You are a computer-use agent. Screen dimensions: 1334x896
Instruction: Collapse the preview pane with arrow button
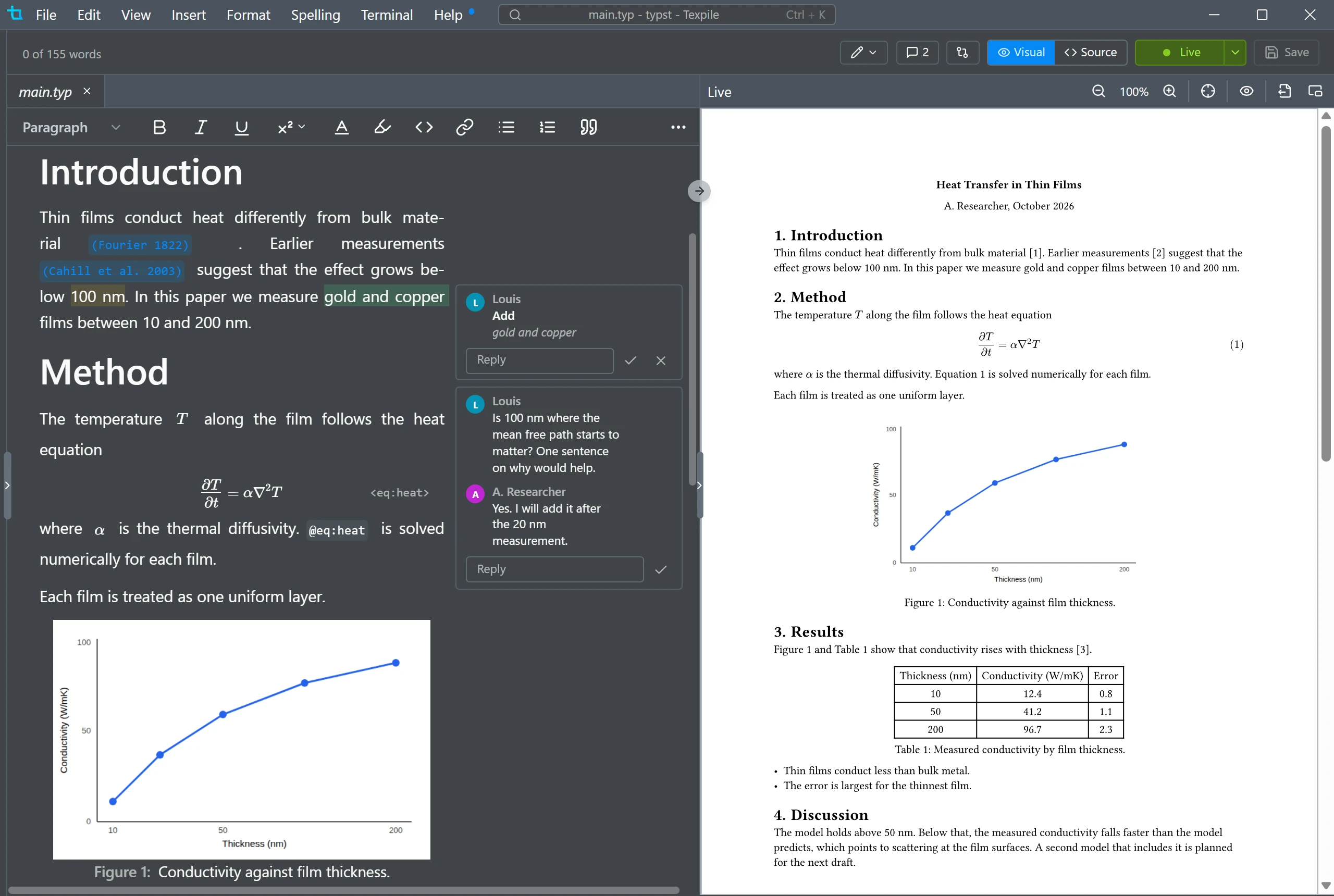pyautogui.click(x=699, y=191)
